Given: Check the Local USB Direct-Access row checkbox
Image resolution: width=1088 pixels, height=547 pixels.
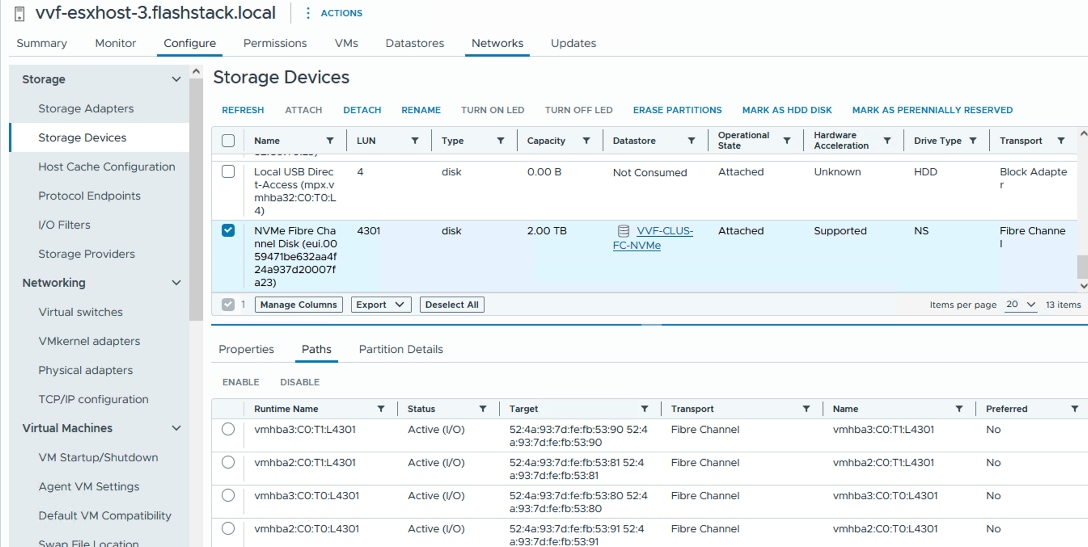Looking at the screenshot, I should [228, 171].
